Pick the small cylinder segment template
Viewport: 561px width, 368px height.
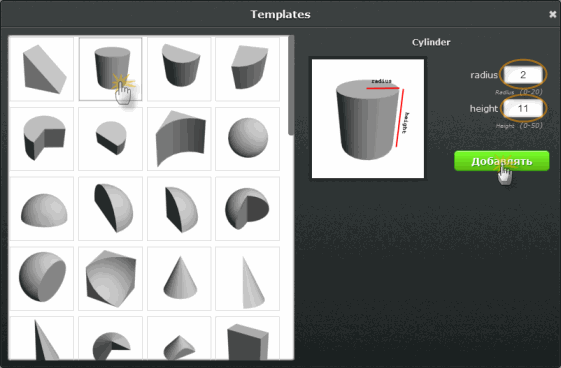[111, 139]
